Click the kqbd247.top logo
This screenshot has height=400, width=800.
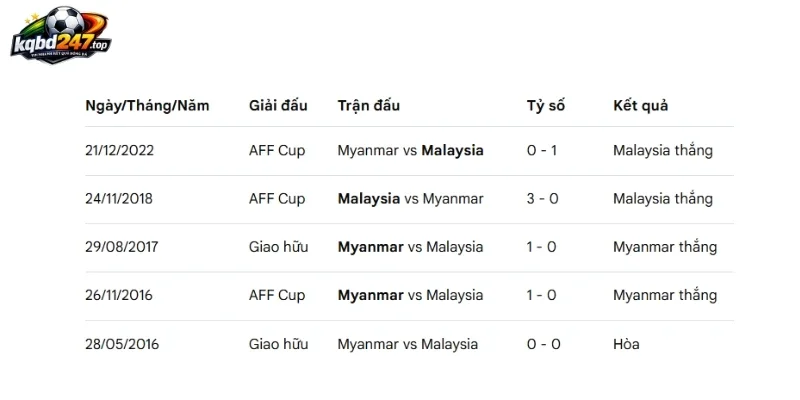(61, 35)
